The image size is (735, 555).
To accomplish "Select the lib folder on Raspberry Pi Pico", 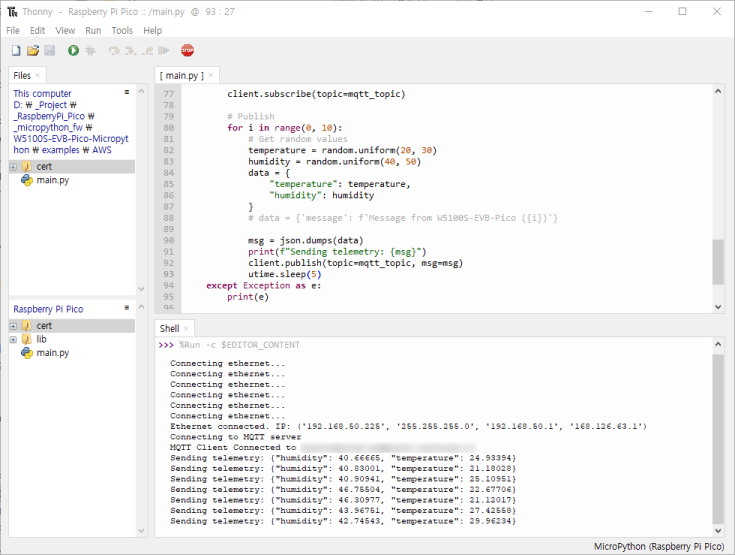I will pos(41,339).
